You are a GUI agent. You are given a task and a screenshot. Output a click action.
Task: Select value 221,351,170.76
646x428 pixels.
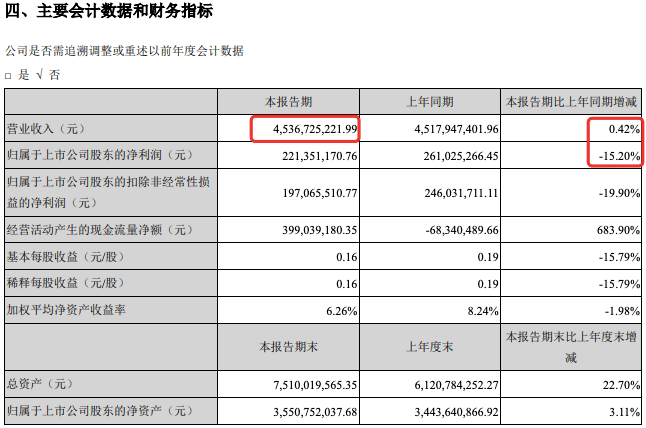coord(320,156)
